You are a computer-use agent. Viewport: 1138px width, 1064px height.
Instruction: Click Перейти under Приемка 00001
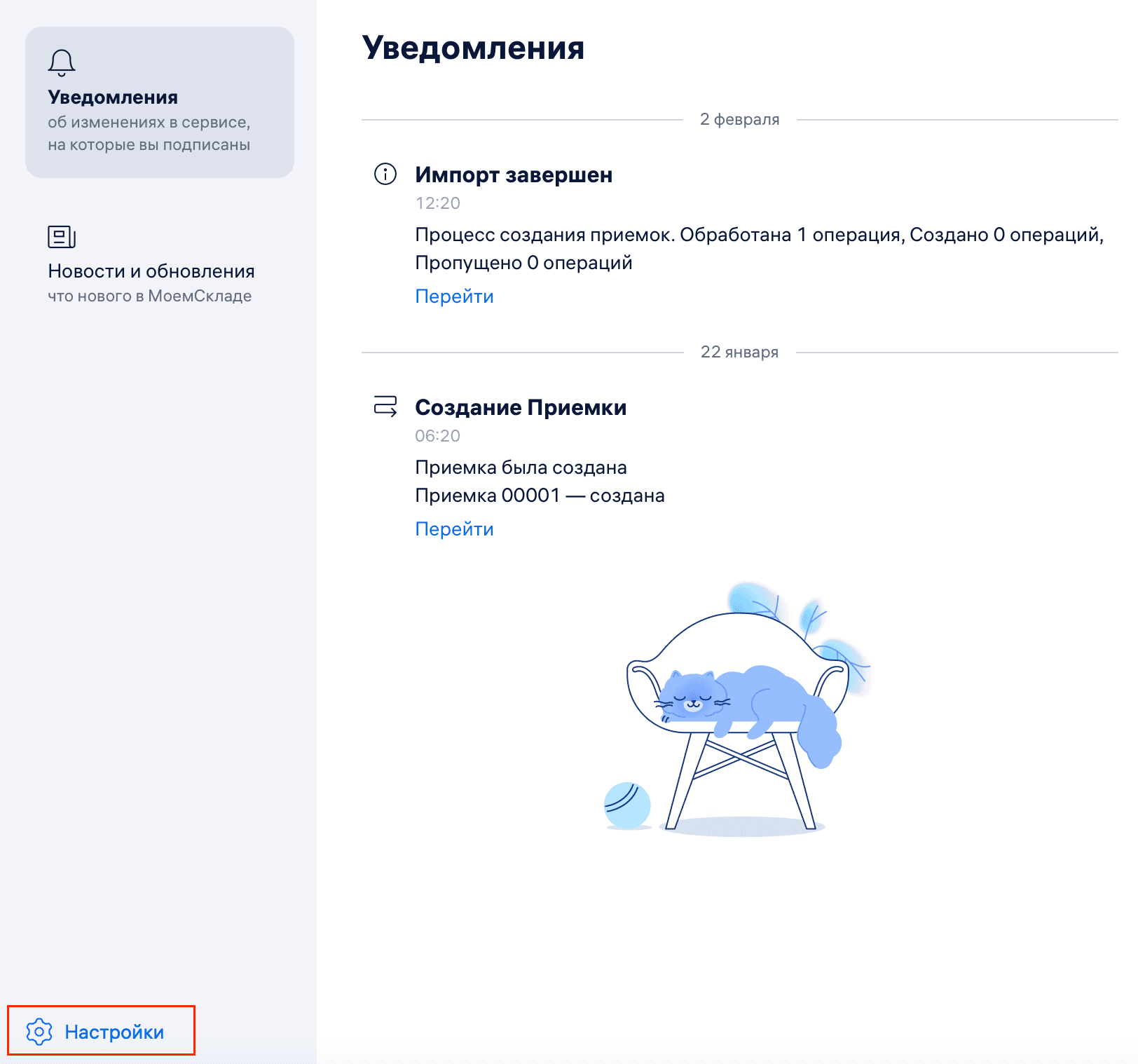(454, 528)
